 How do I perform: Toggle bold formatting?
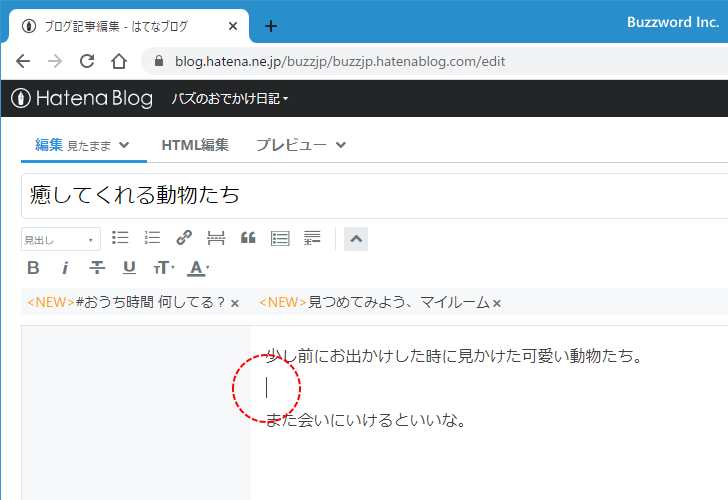33,268
